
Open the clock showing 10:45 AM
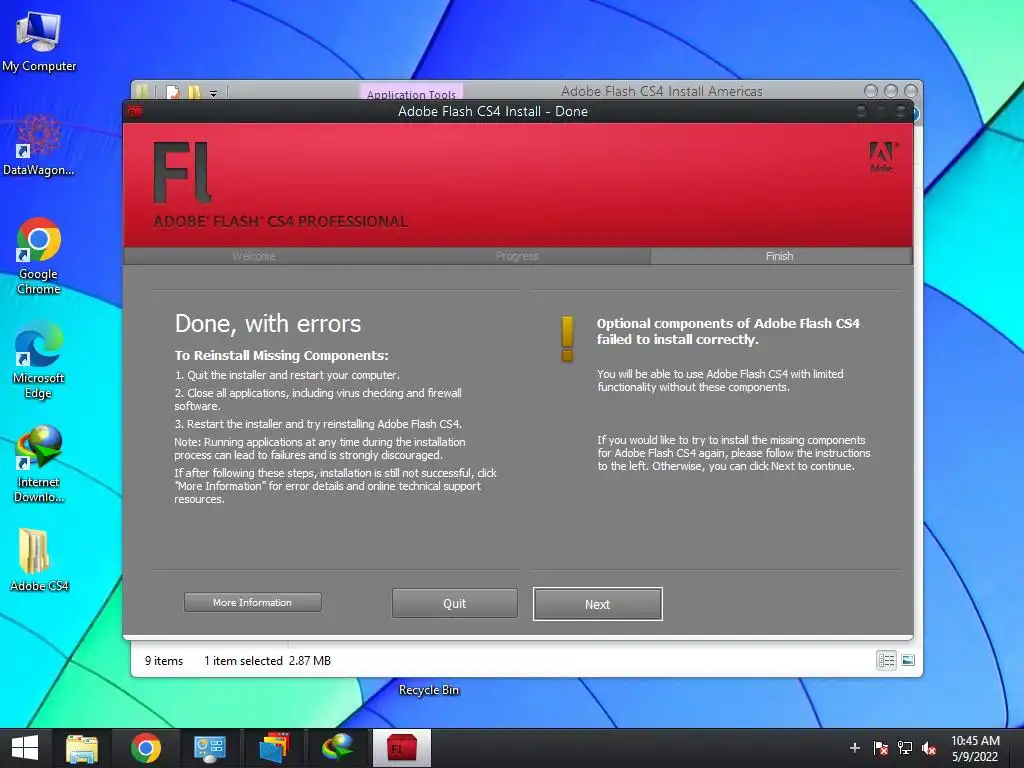pos(975,748)
